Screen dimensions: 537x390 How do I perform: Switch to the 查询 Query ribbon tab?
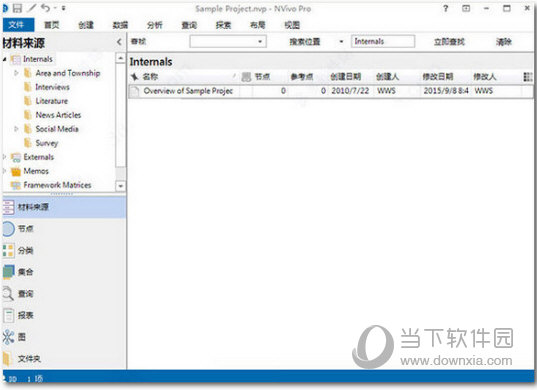tap(189, 25)
